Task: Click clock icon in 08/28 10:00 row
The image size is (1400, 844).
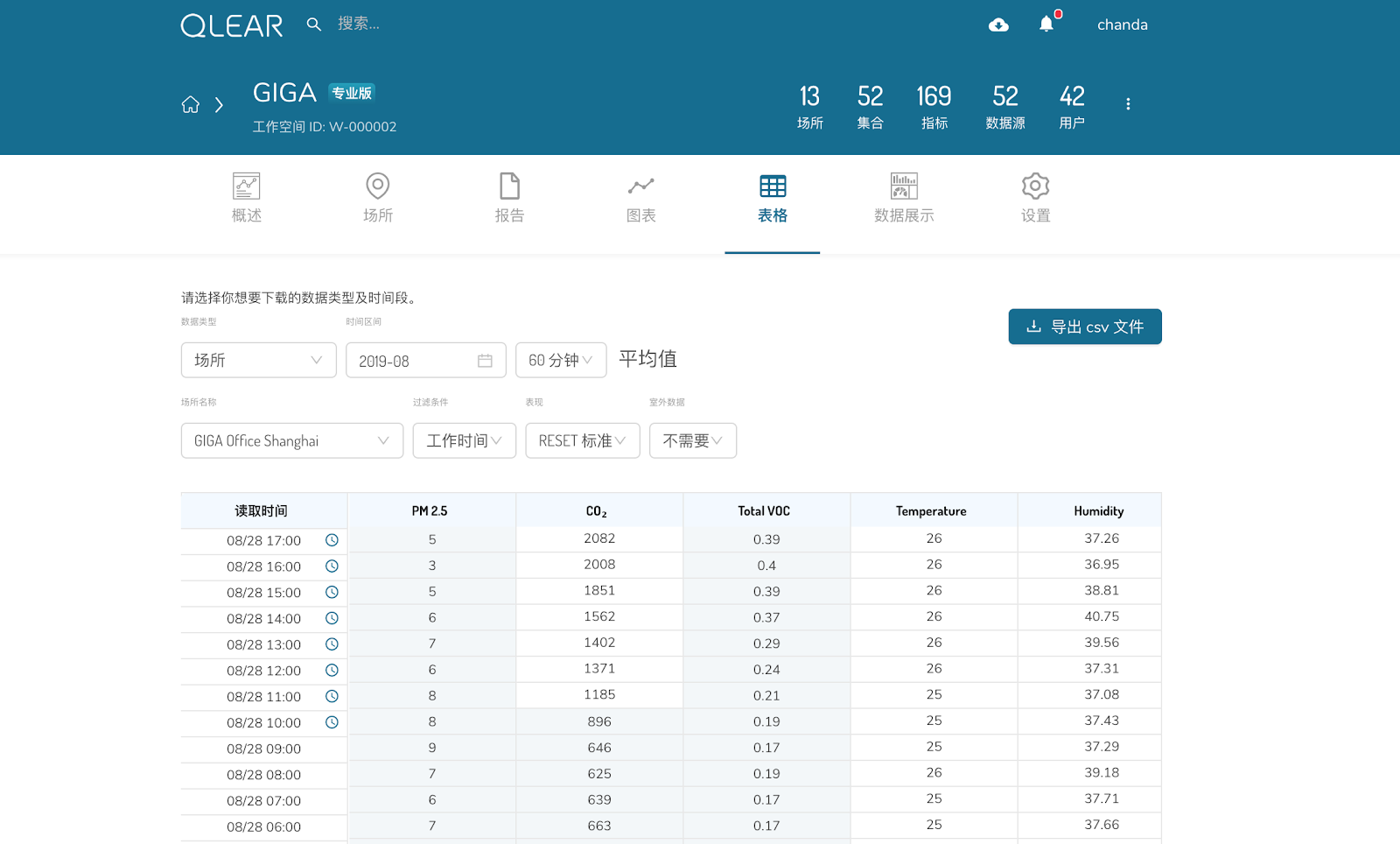Action: pyautogui.click(x=332, y=722)
